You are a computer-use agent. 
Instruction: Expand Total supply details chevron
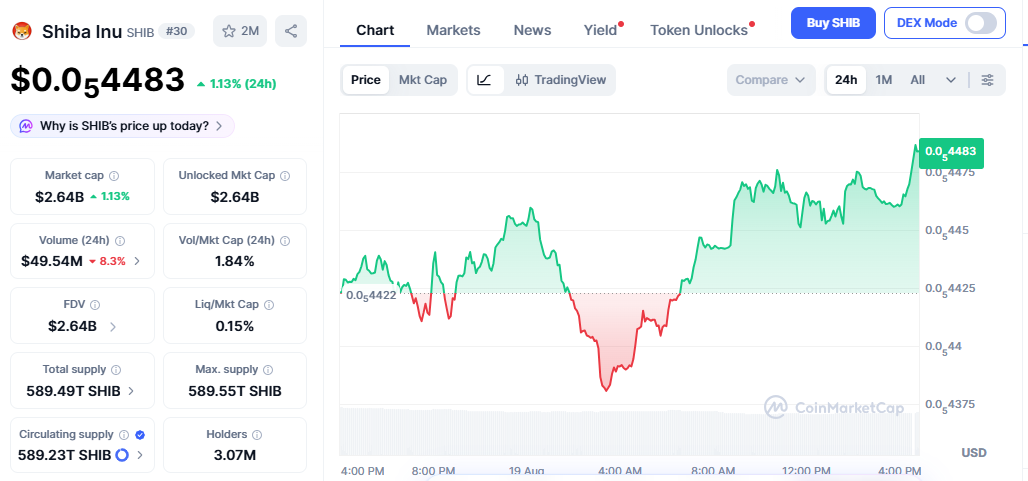[x=131, y=391]
